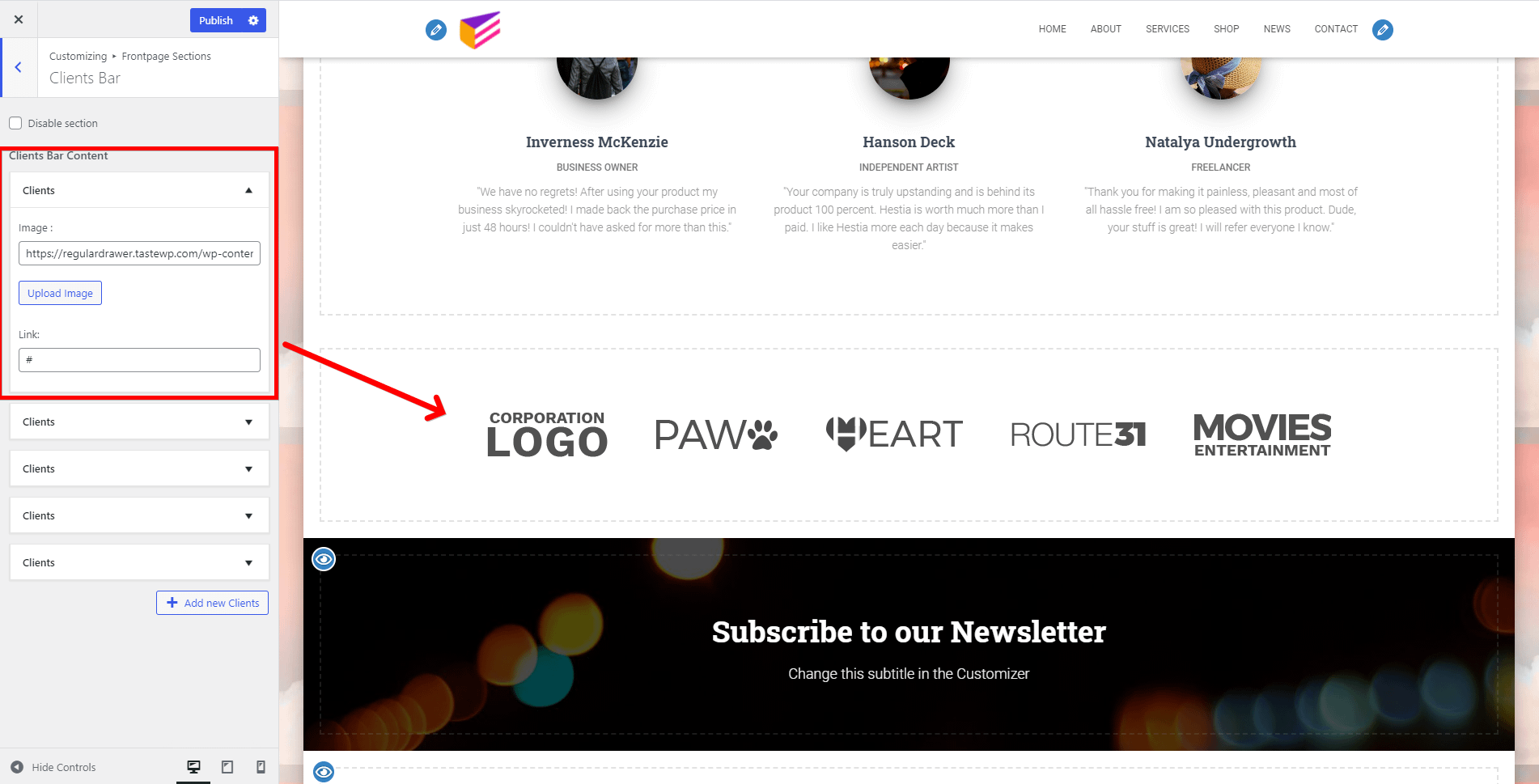Toggle the Disable section checkbox
This screenshot has height=784, width=1539.
15,123
